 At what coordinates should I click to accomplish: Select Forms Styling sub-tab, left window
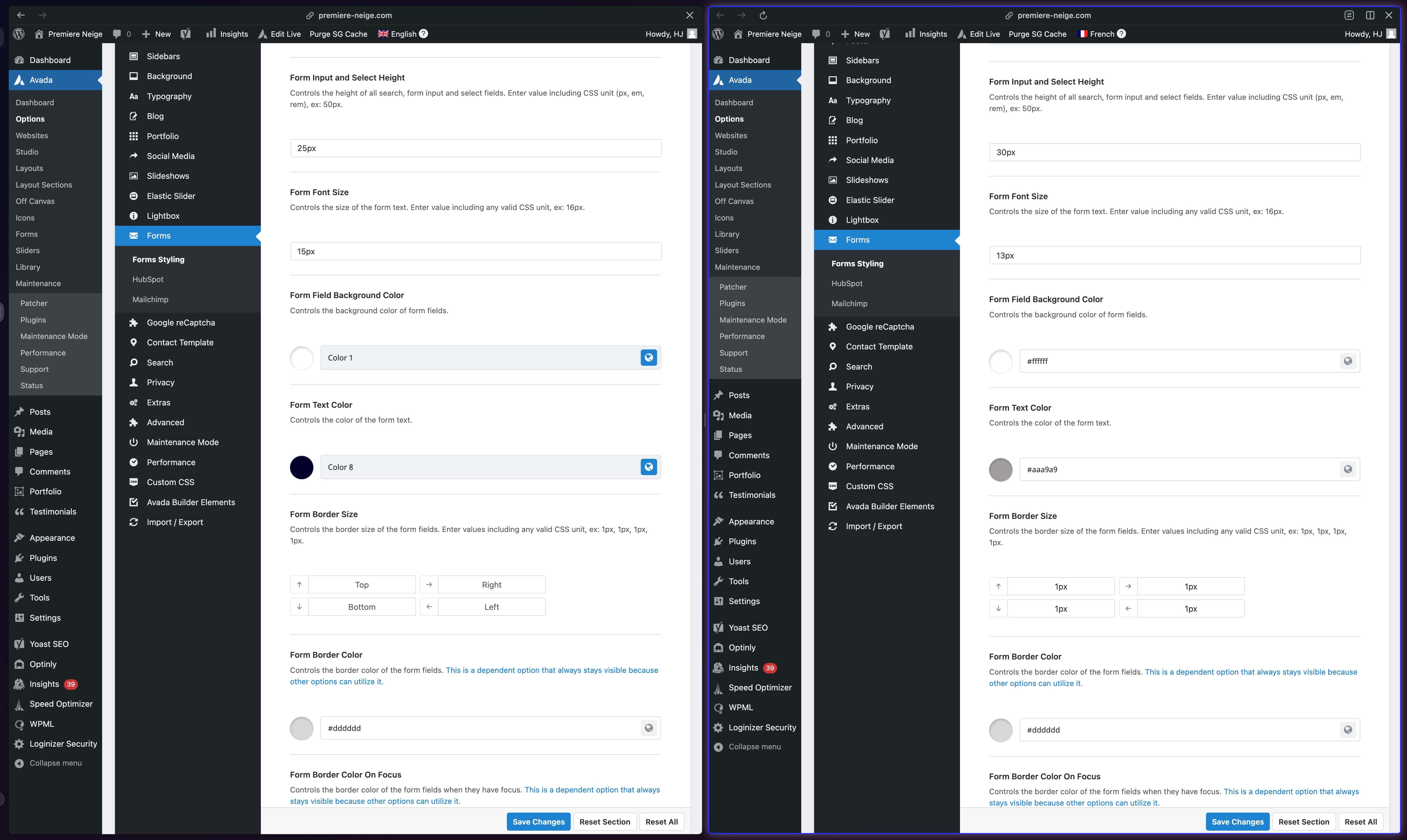point(158,259)
